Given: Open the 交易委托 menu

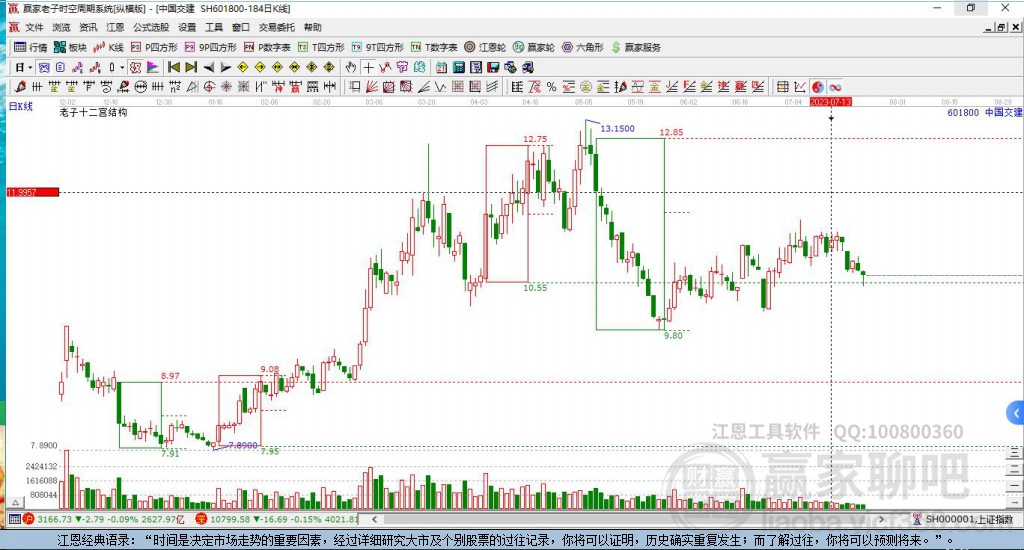Looking at the screenshot, I should coord(277,27).
